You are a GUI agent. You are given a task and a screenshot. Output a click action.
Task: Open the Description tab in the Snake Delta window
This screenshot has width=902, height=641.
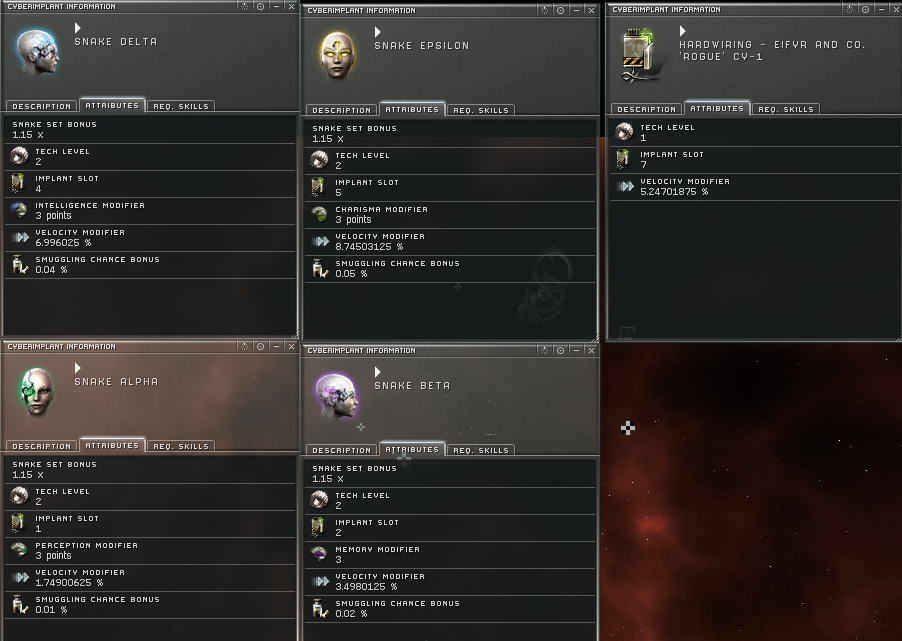click(x=41, y=106)
